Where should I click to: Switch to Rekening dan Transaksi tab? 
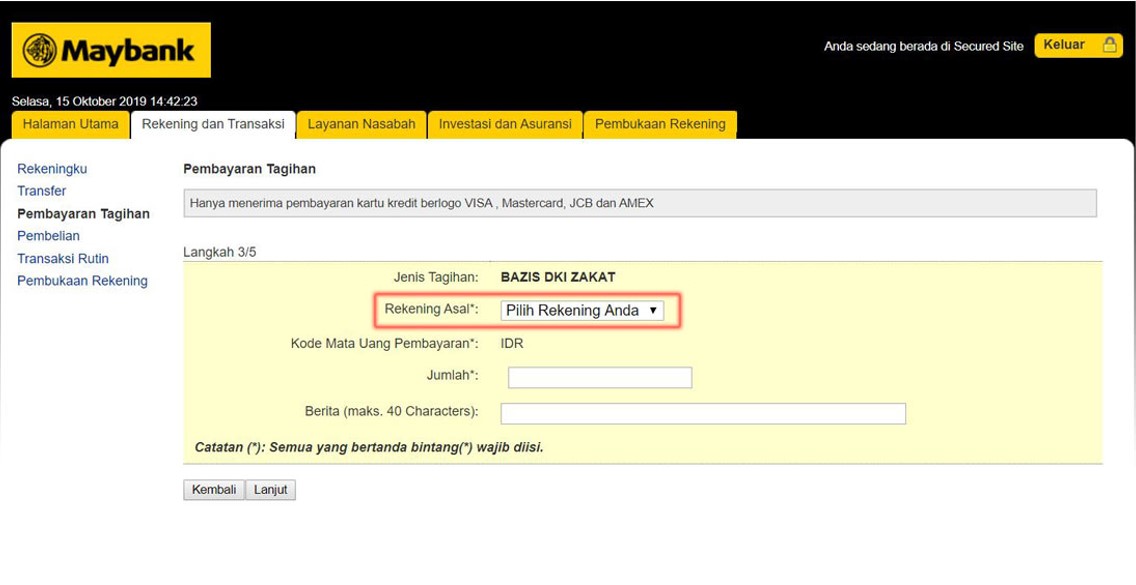213,124
